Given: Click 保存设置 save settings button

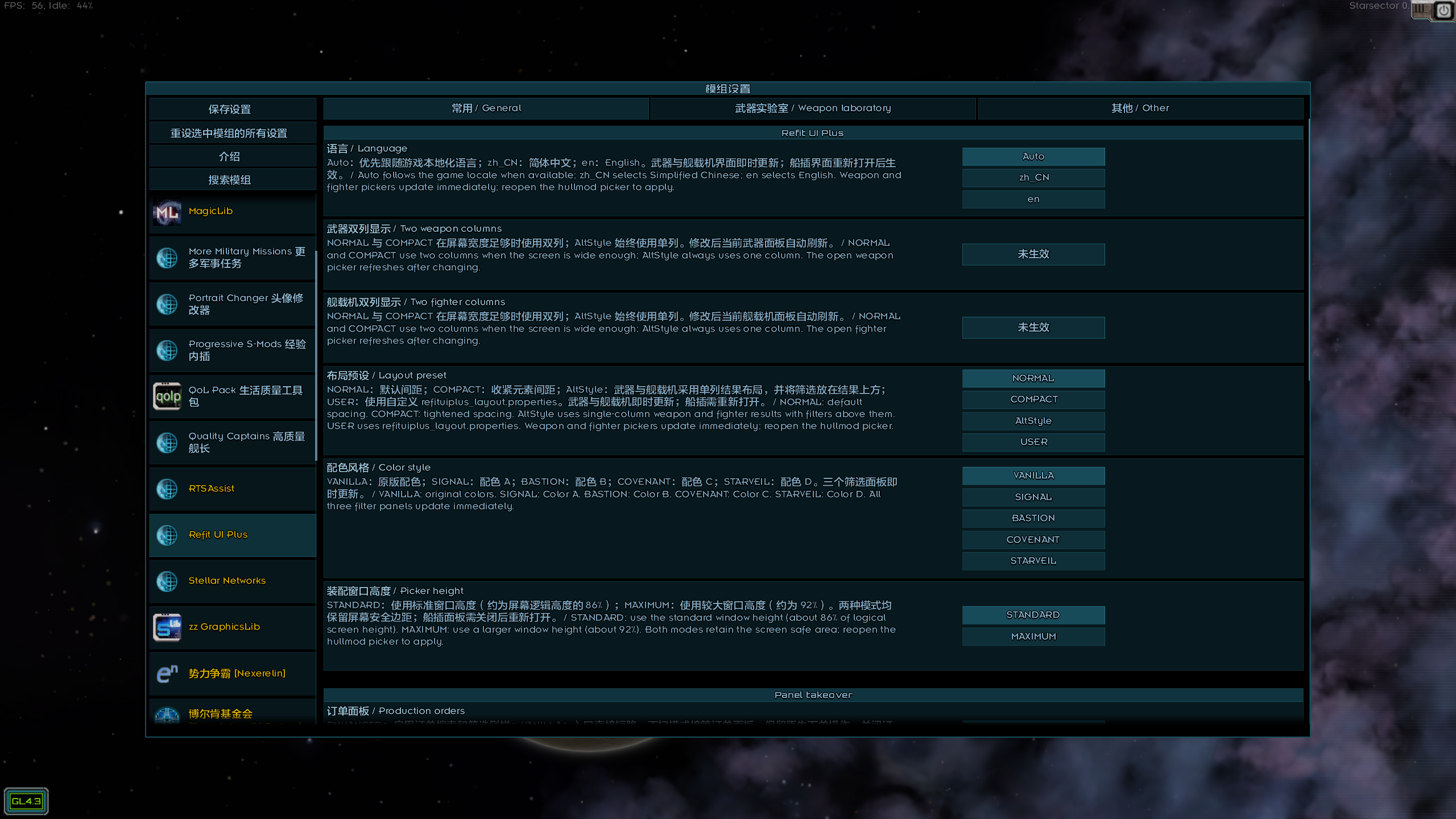Looking at the screenshot, I should [233, 109].
